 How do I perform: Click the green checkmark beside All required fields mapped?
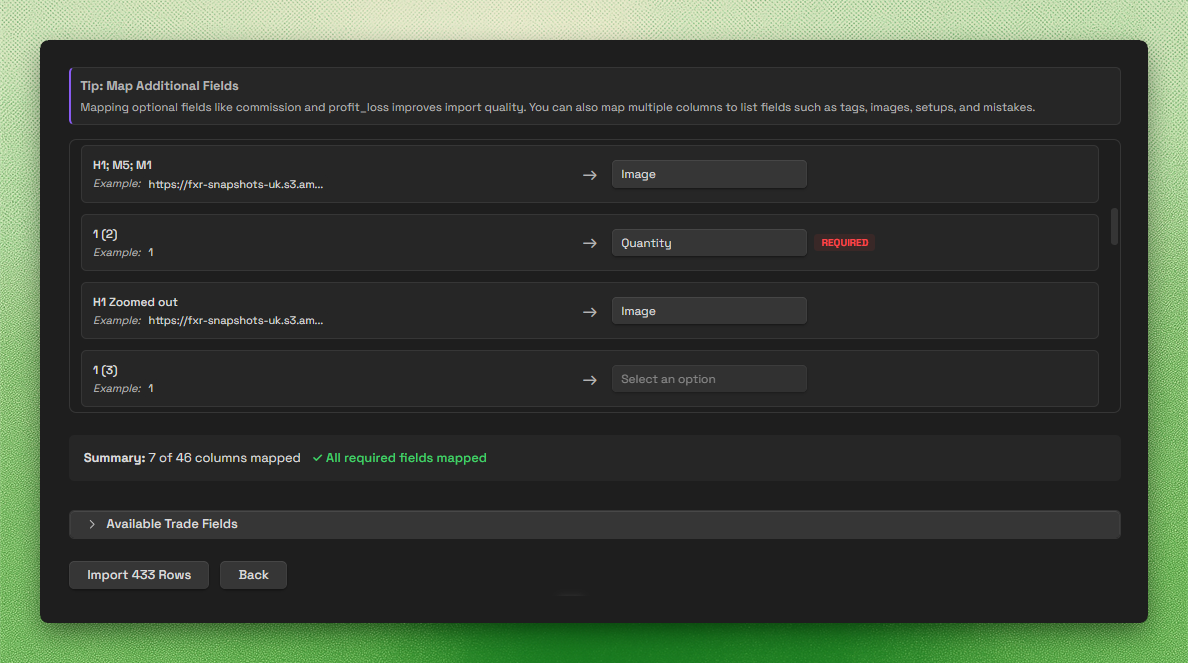click(317, 458)
